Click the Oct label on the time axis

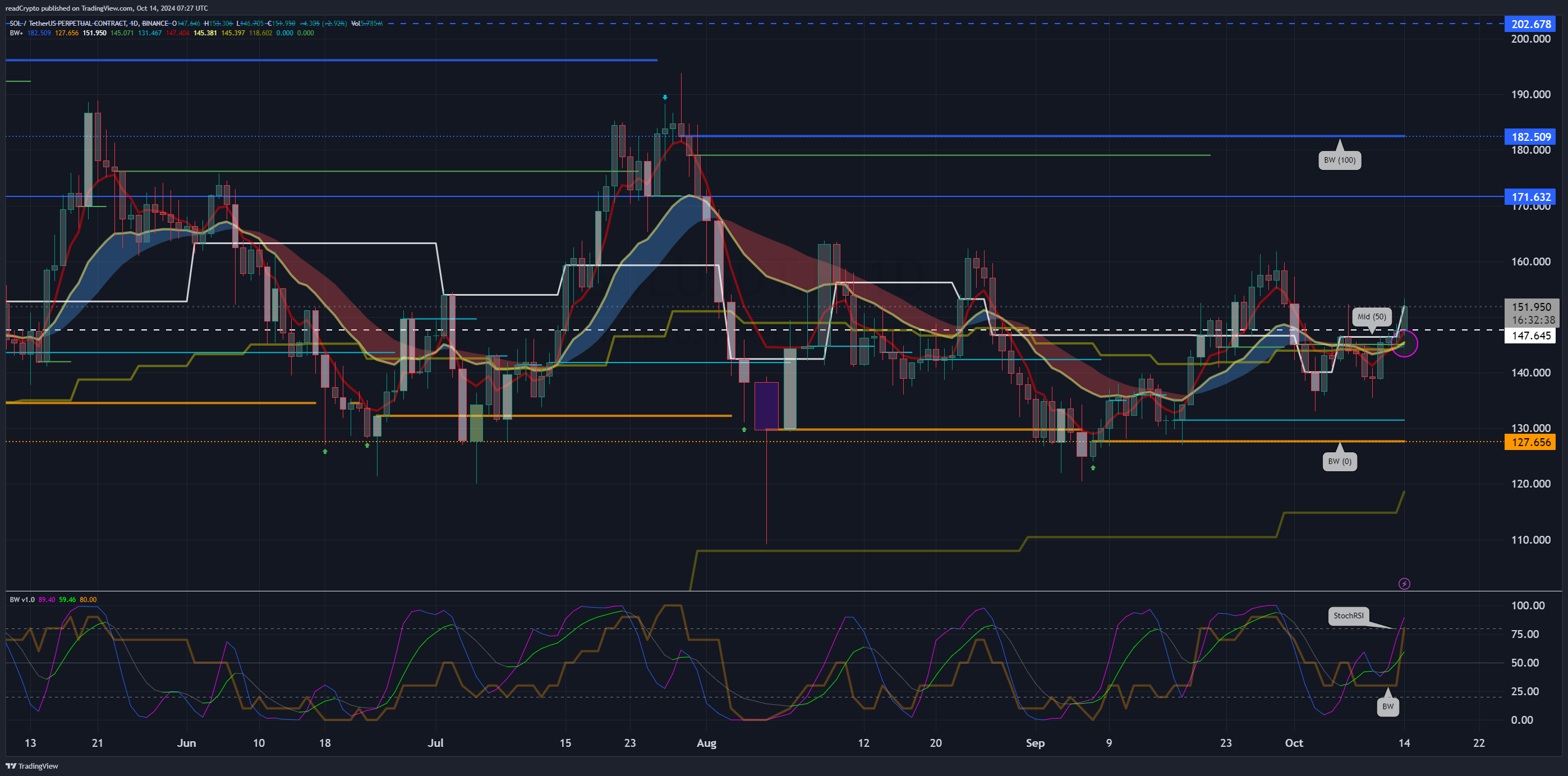[x=1294, y=742]
